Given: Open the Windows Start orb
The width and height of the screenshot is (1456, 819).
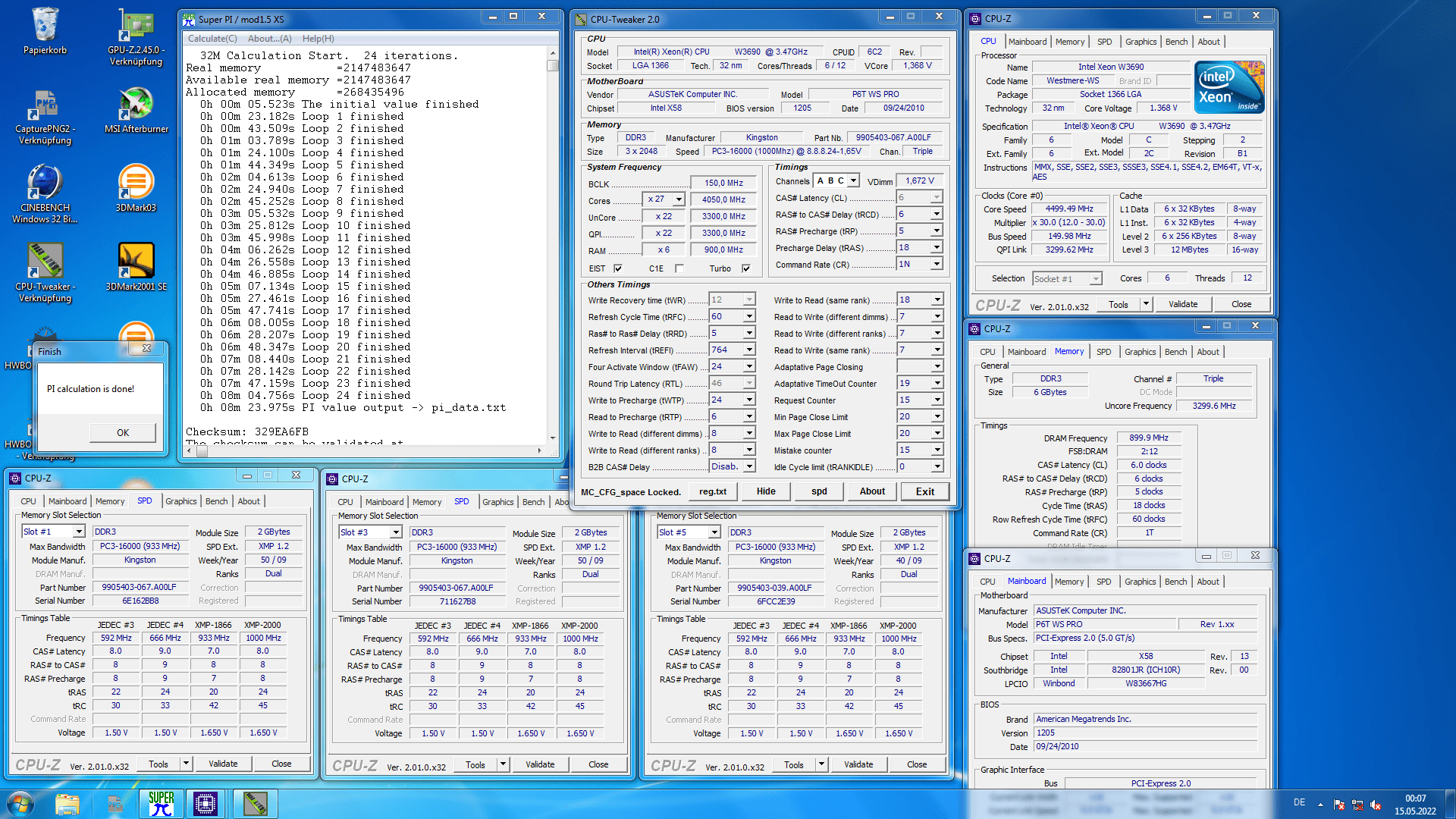Looking at the screenshot, I should coord(20,804).
